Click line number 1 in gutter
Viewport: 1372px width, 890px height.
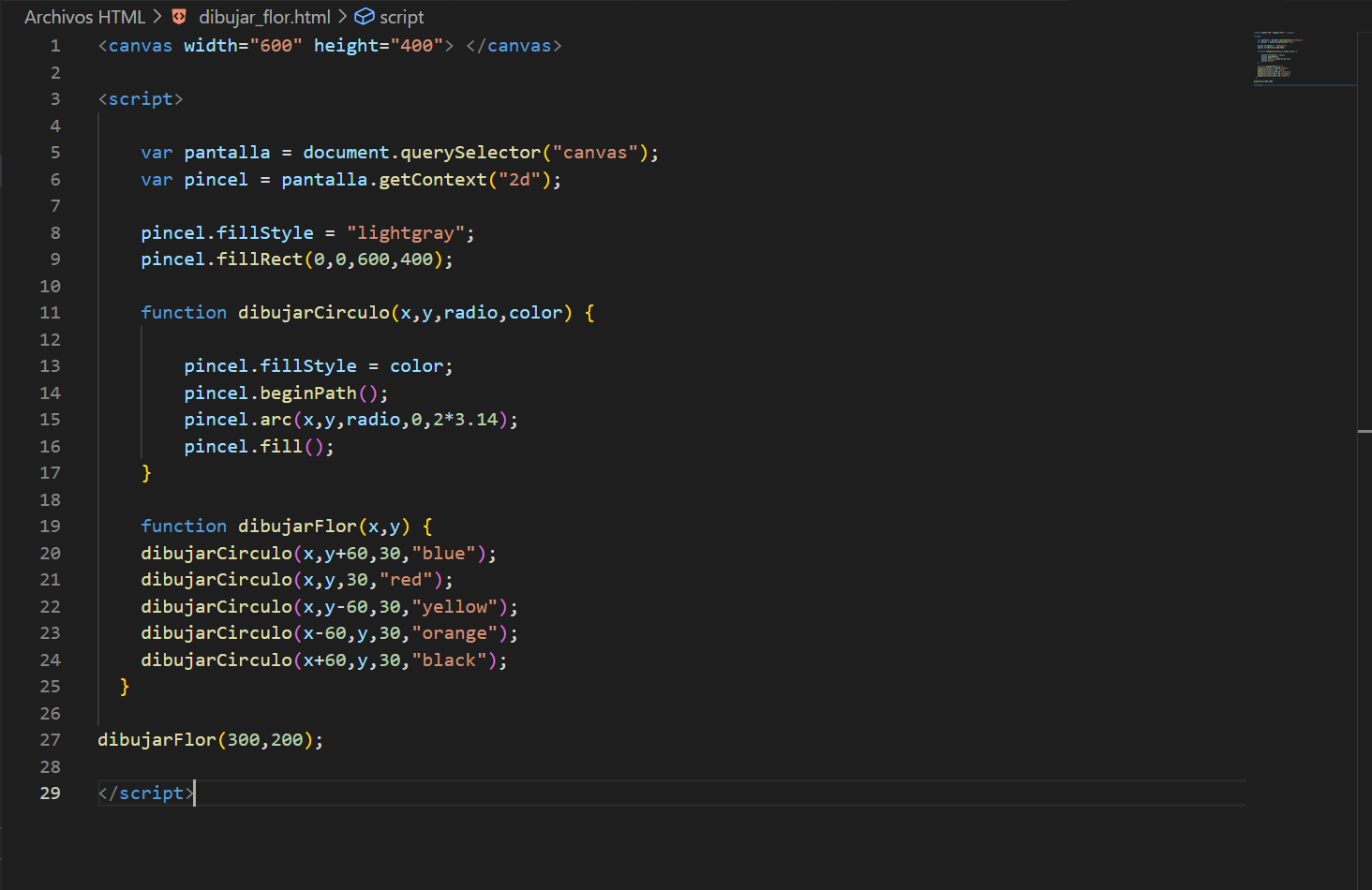click(55, 46)
